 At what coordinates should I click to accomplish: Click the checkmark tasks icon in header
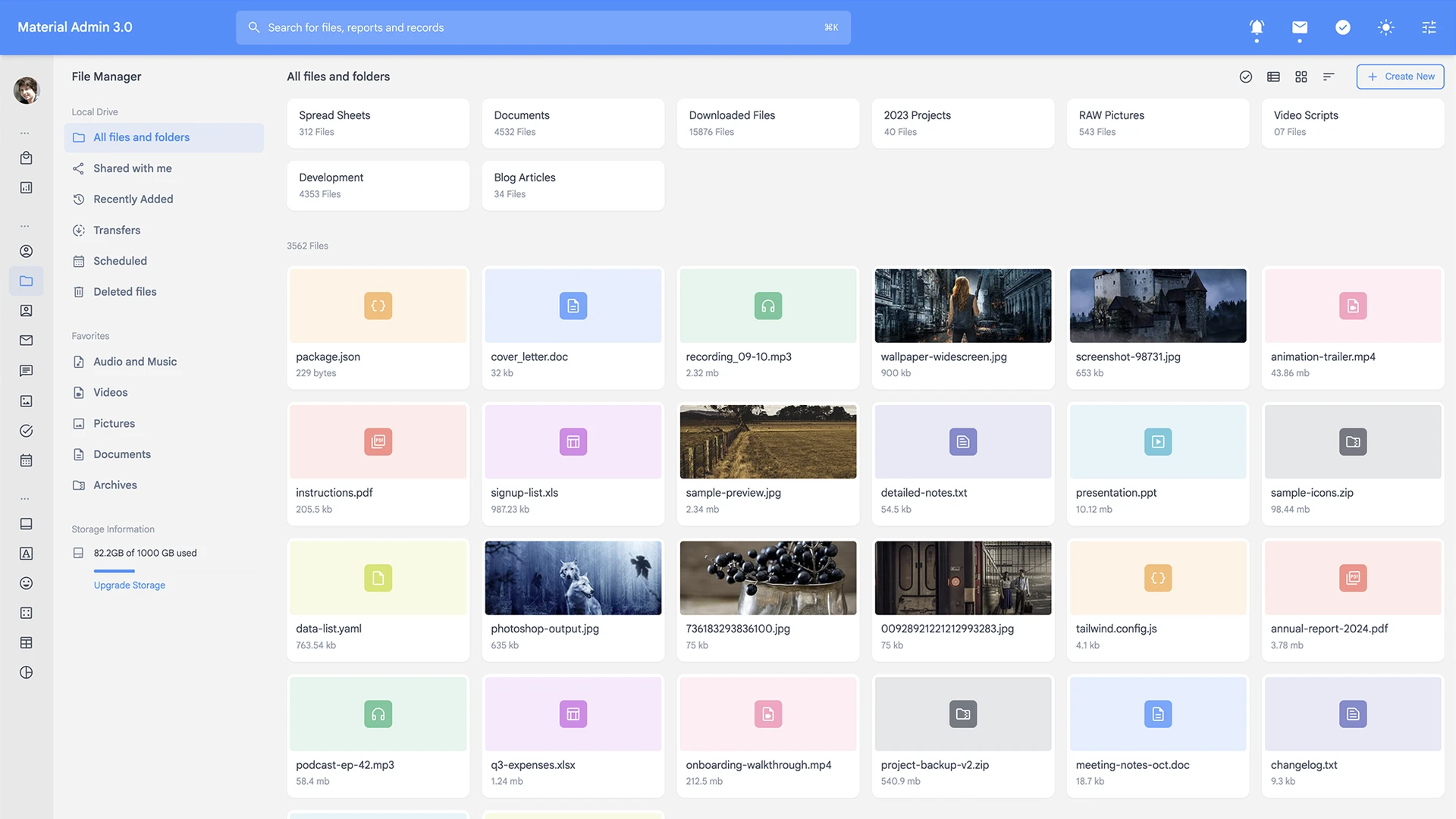1343,27
